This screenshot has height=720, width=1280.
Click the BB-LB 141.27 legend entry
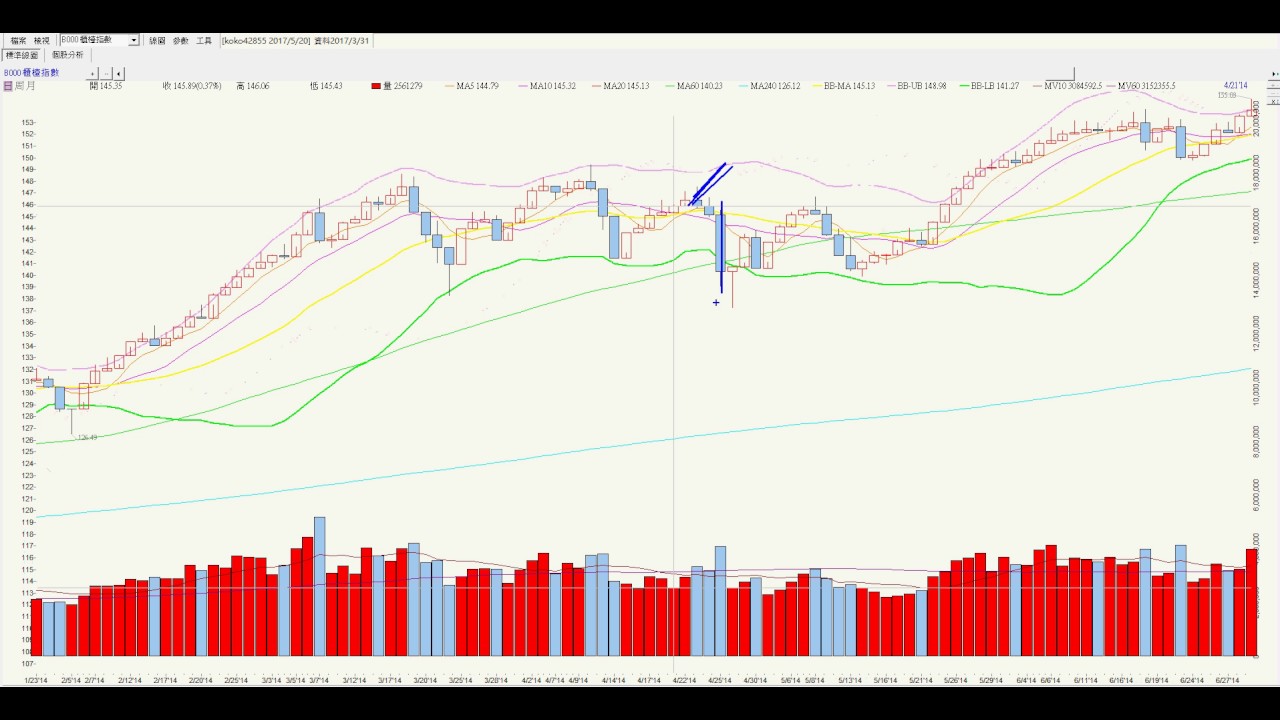coord(989,86)
